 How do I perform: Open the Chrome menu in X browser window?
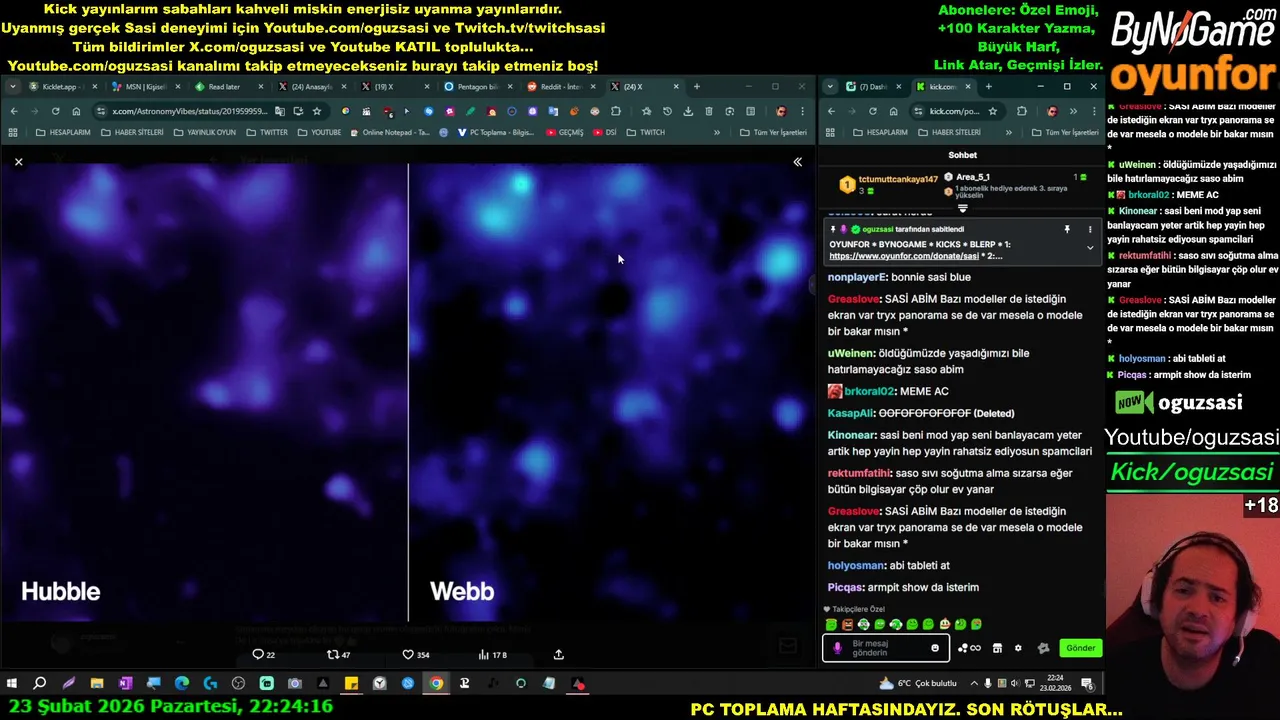click(x=802, y=111)
